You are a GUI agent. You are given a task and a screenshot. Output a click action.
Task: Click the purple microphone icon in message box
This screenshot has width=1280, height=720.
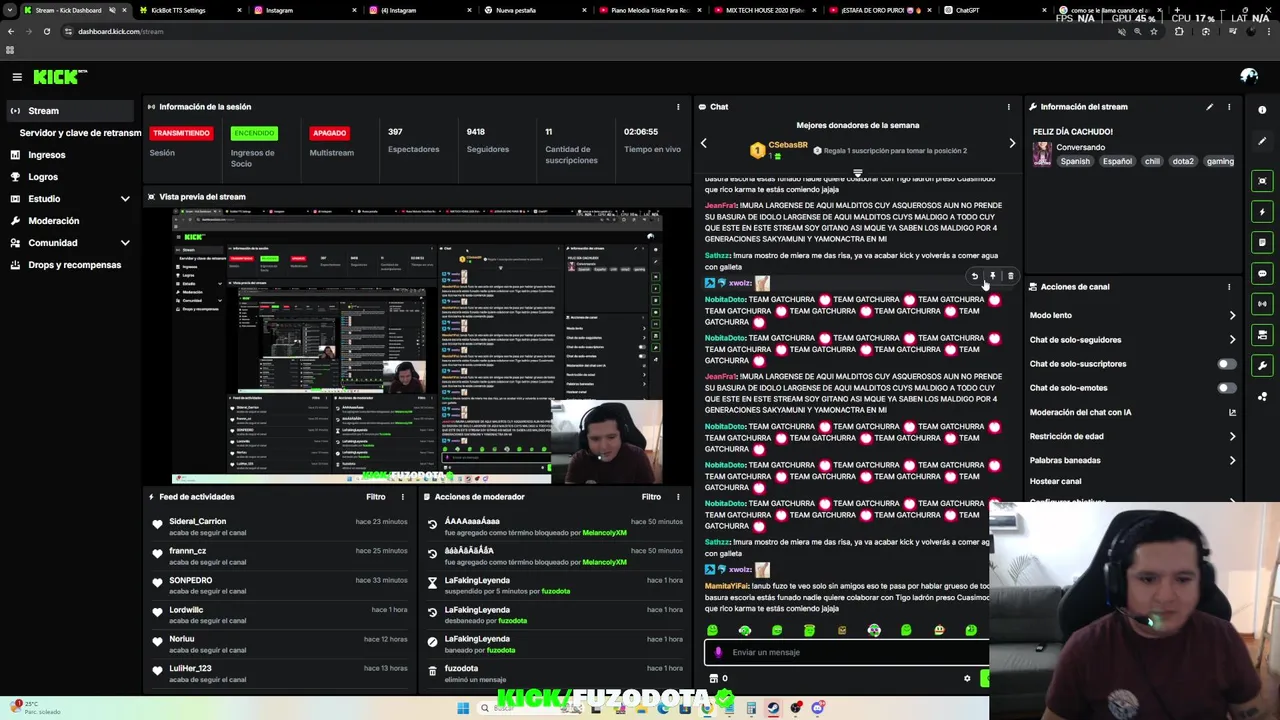coord(719,652)
